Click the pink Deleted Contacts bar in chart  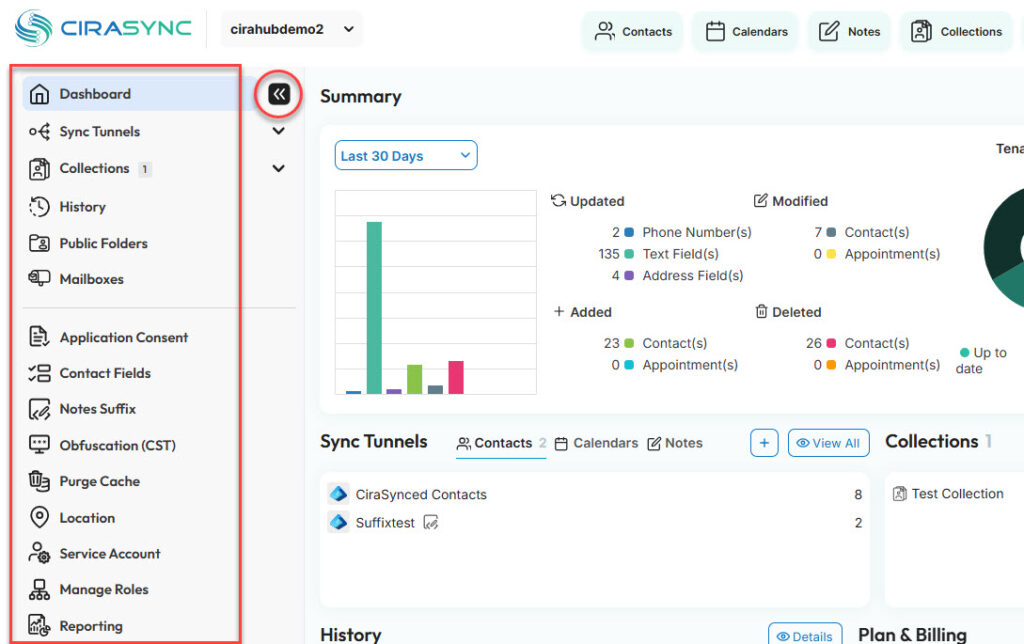point(456,377)
